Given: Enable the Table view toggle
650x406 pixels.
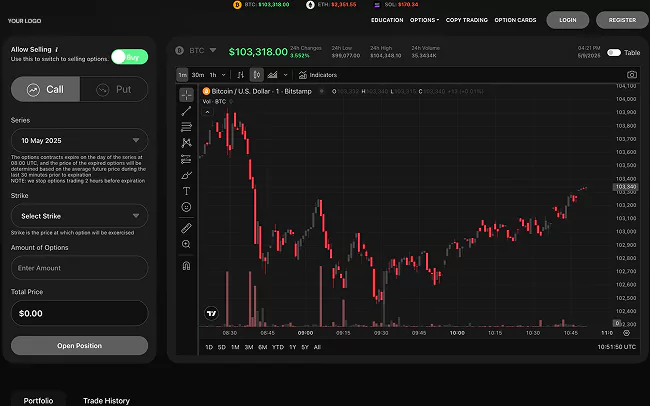Looking at the screenshot, I should coord(612,52).
